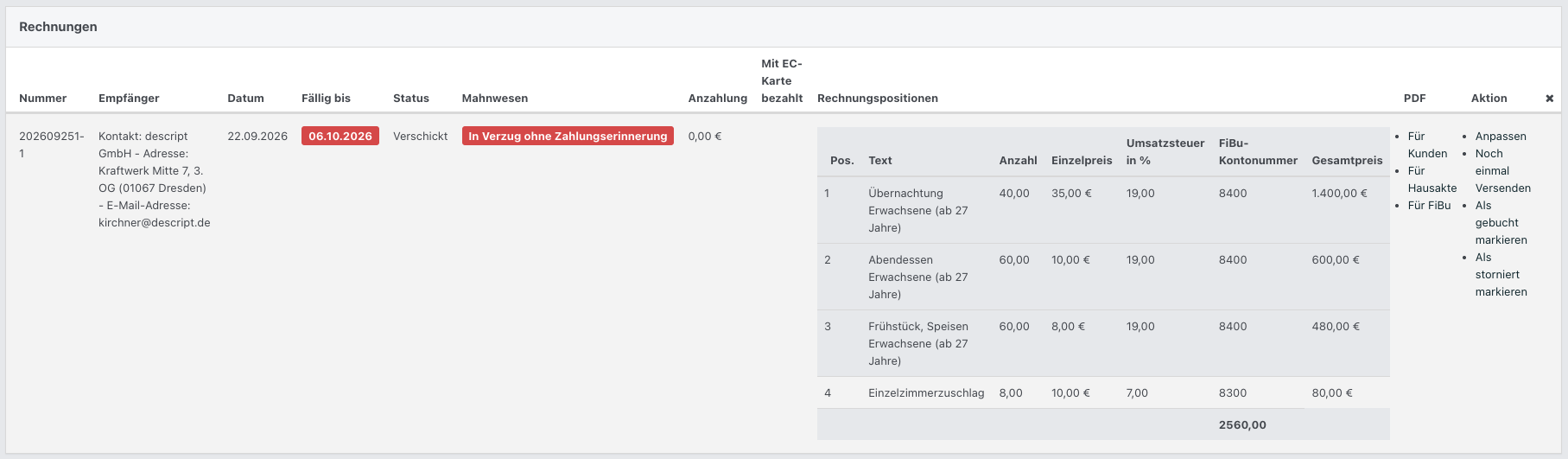Click 'Übernachtung Erwachsene' position text
Viewport: 1568px width, 459px height.
(x=917, y=211)
